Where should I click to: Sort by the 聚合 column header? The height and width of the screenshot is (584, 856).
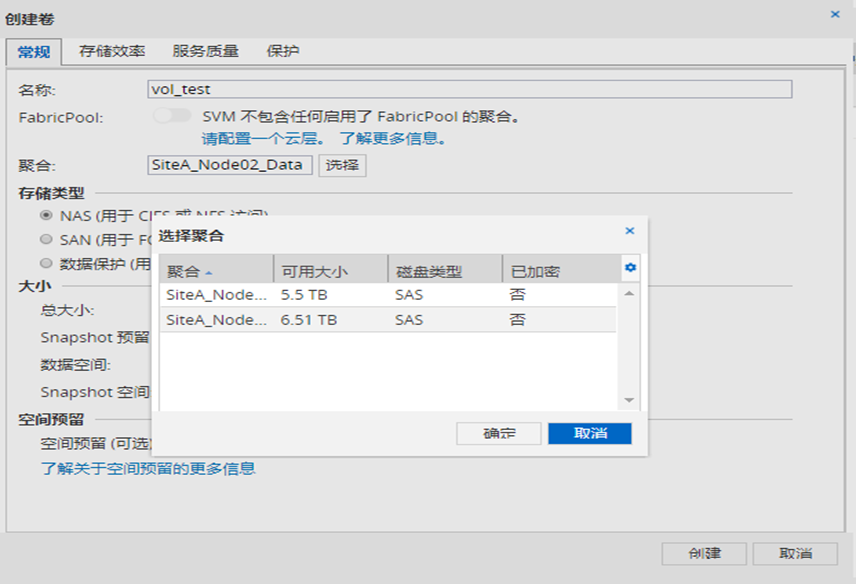coord(216,271)
